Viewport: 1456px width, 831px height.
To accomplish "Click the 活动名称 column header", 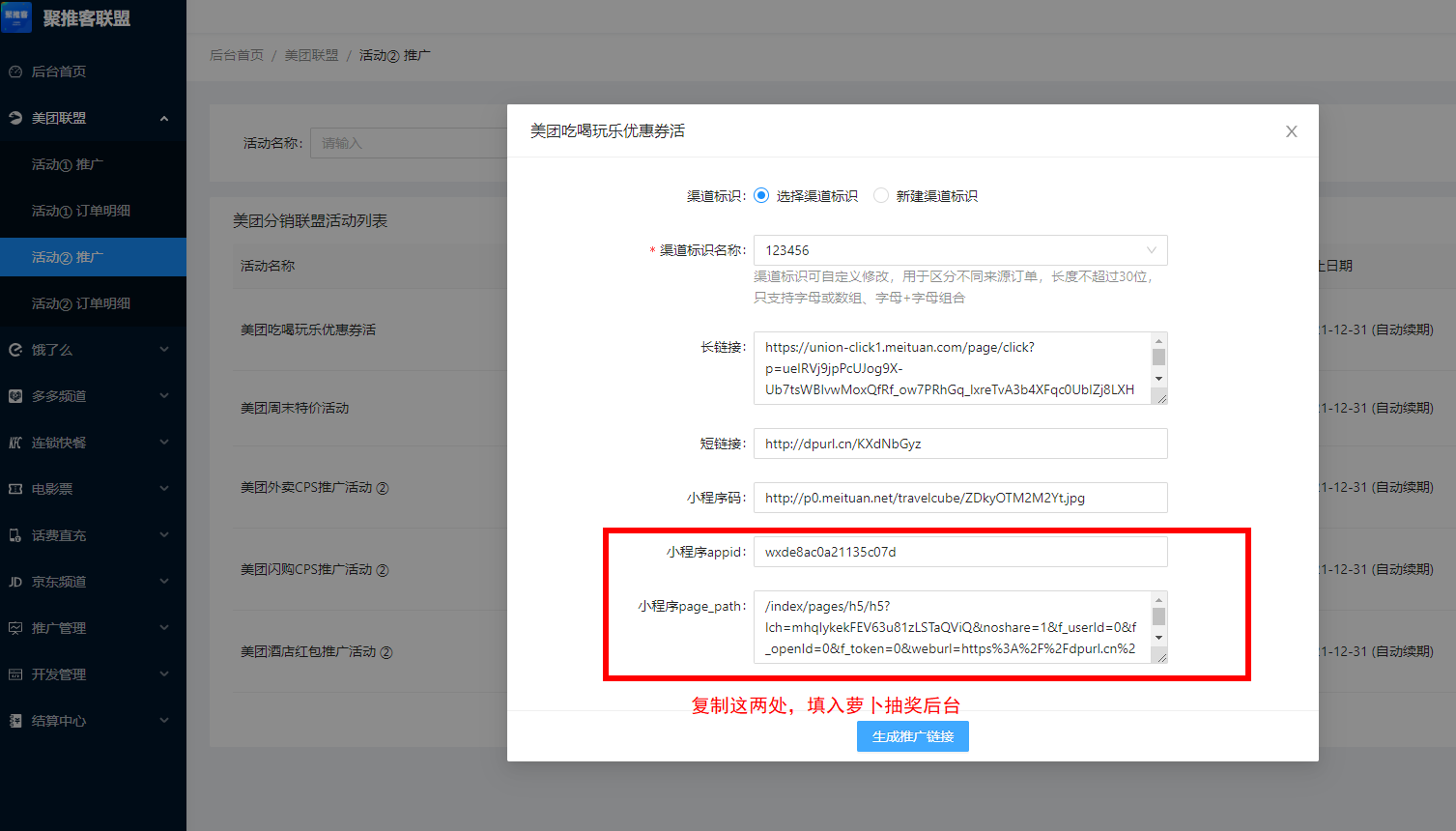I will 268,266.
